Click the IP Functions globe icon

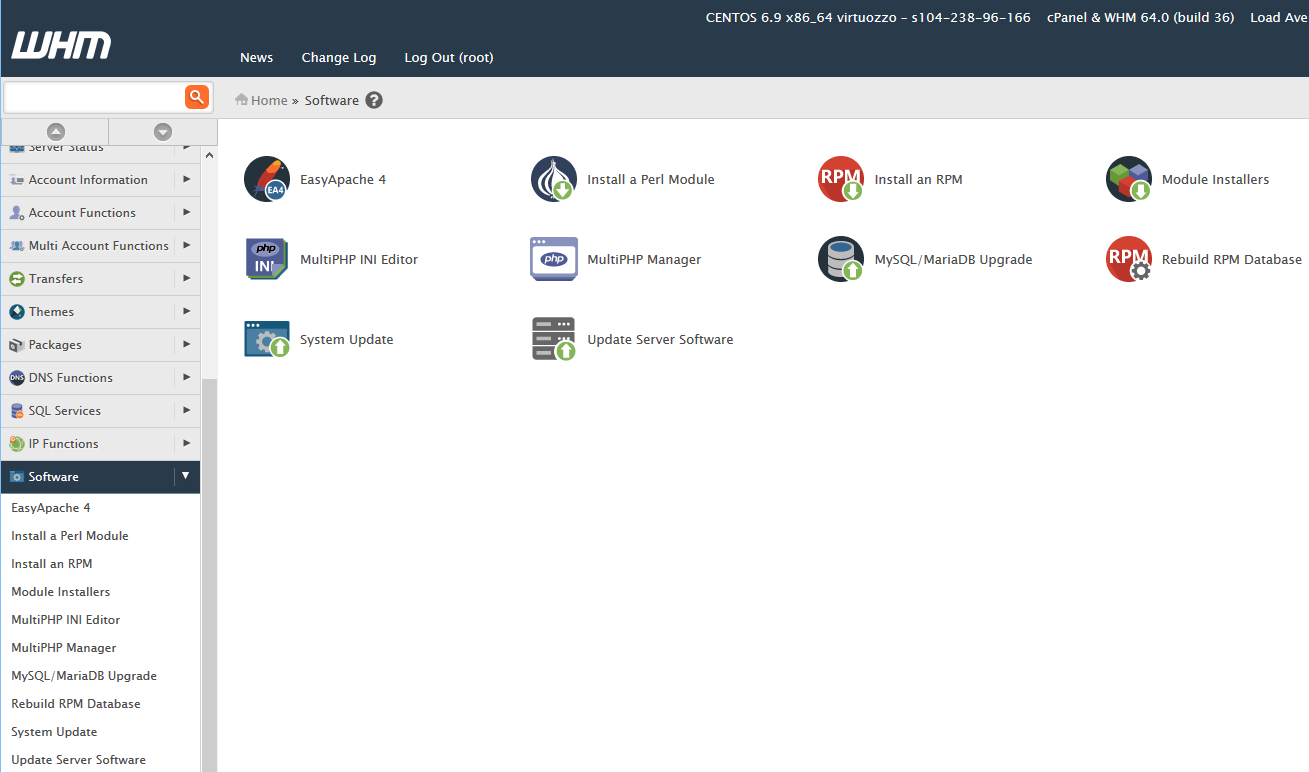pyautogui.click(x=17, y=444)
